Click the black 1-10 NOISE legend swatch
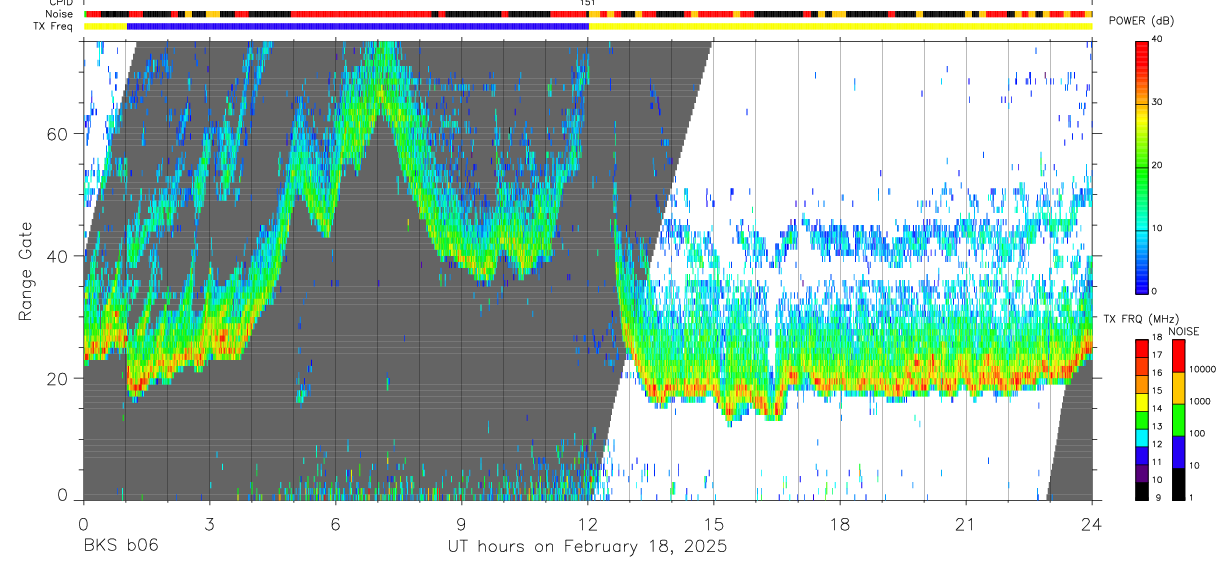This screenshot has width=1228, height=567. [x=1178, y=484]
